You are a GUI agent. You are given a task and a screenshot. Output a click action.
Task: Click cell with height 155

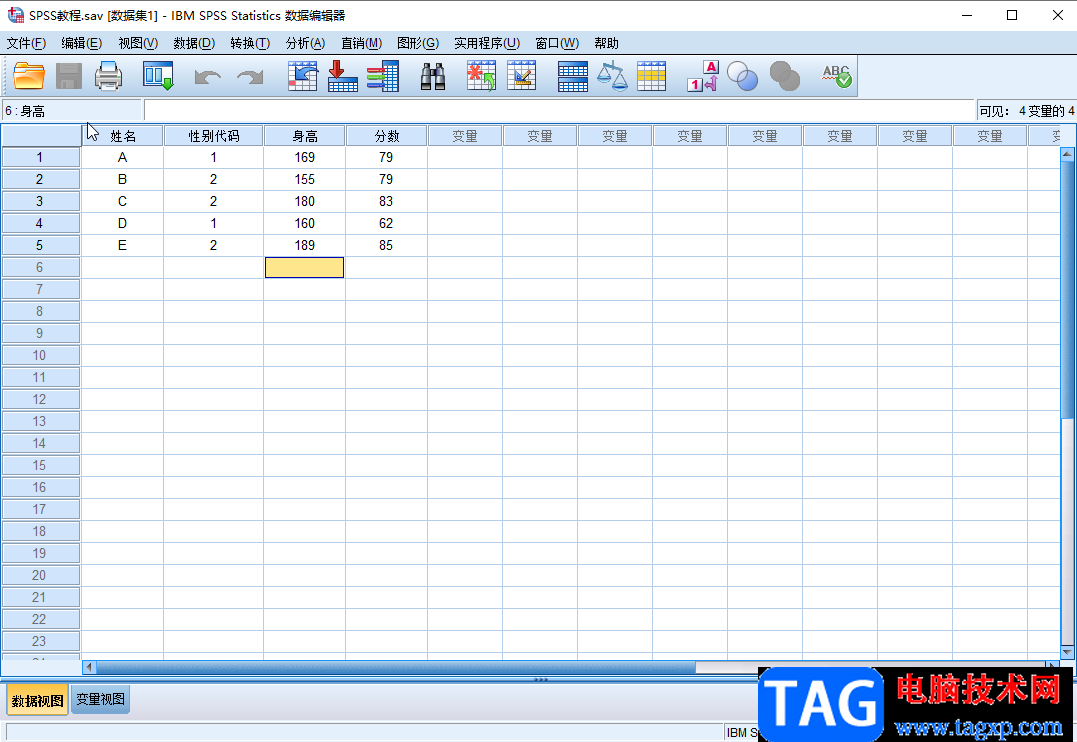coord(304,179)
